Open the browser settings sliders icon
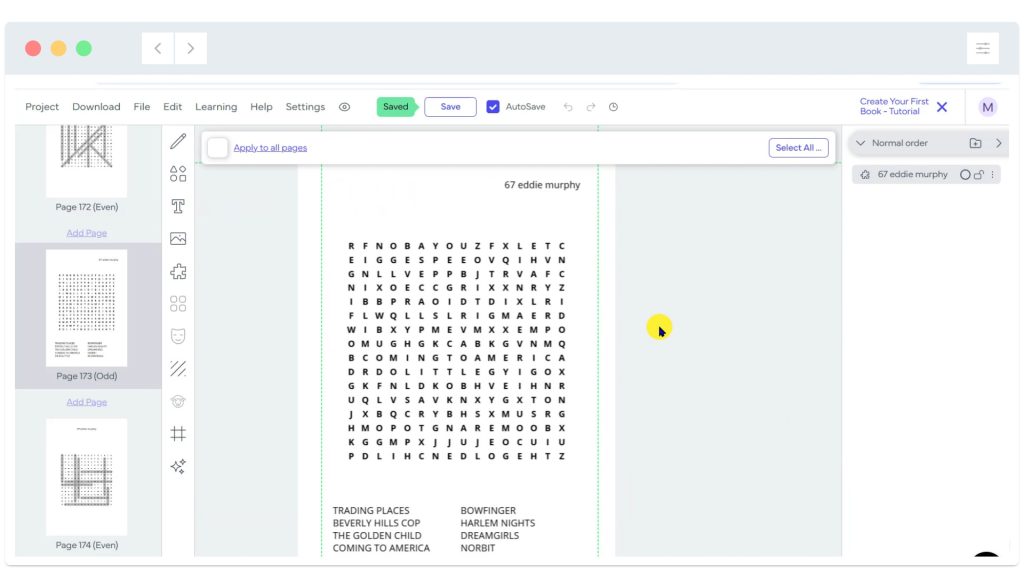 coord(983,48)
